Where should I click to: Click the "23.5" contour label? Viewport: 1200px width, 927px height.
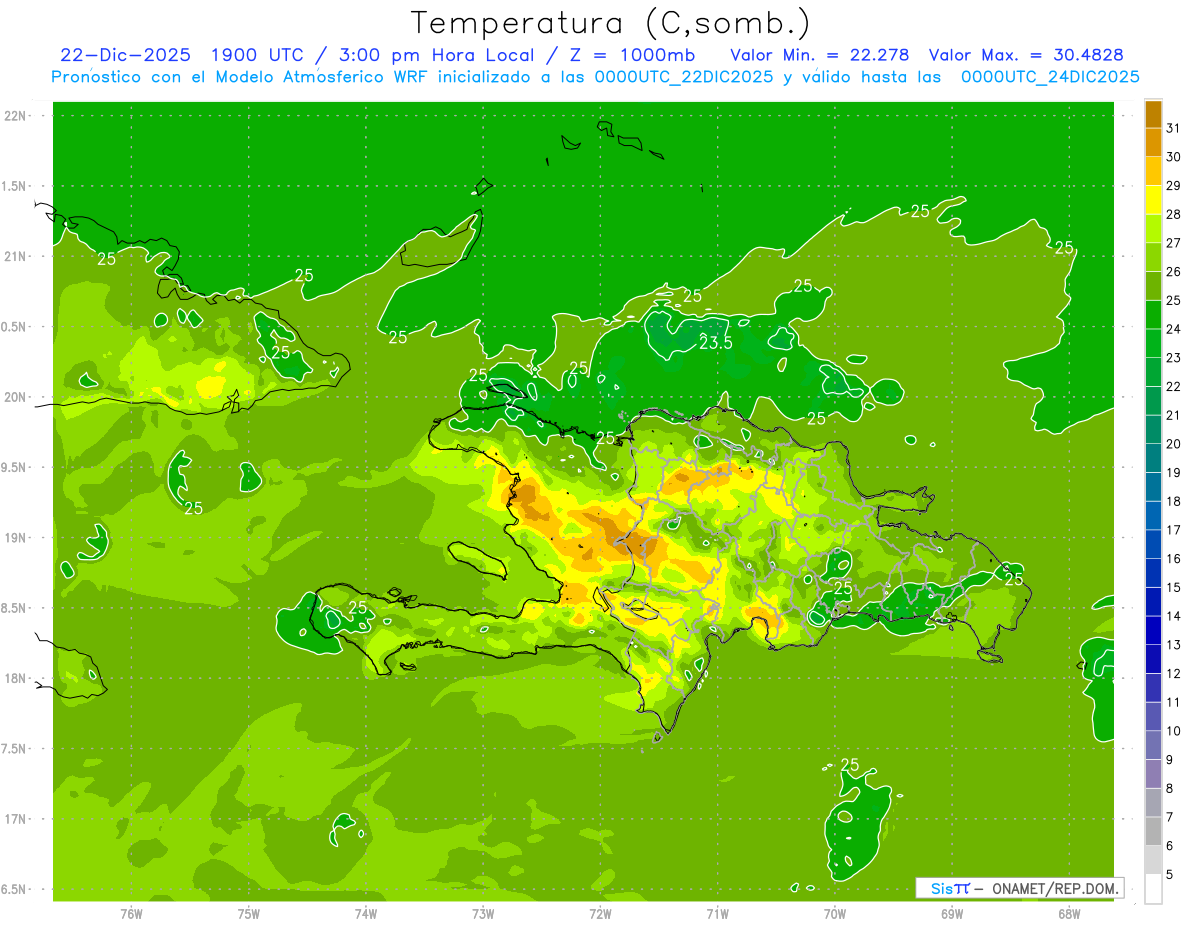(716, 342)
